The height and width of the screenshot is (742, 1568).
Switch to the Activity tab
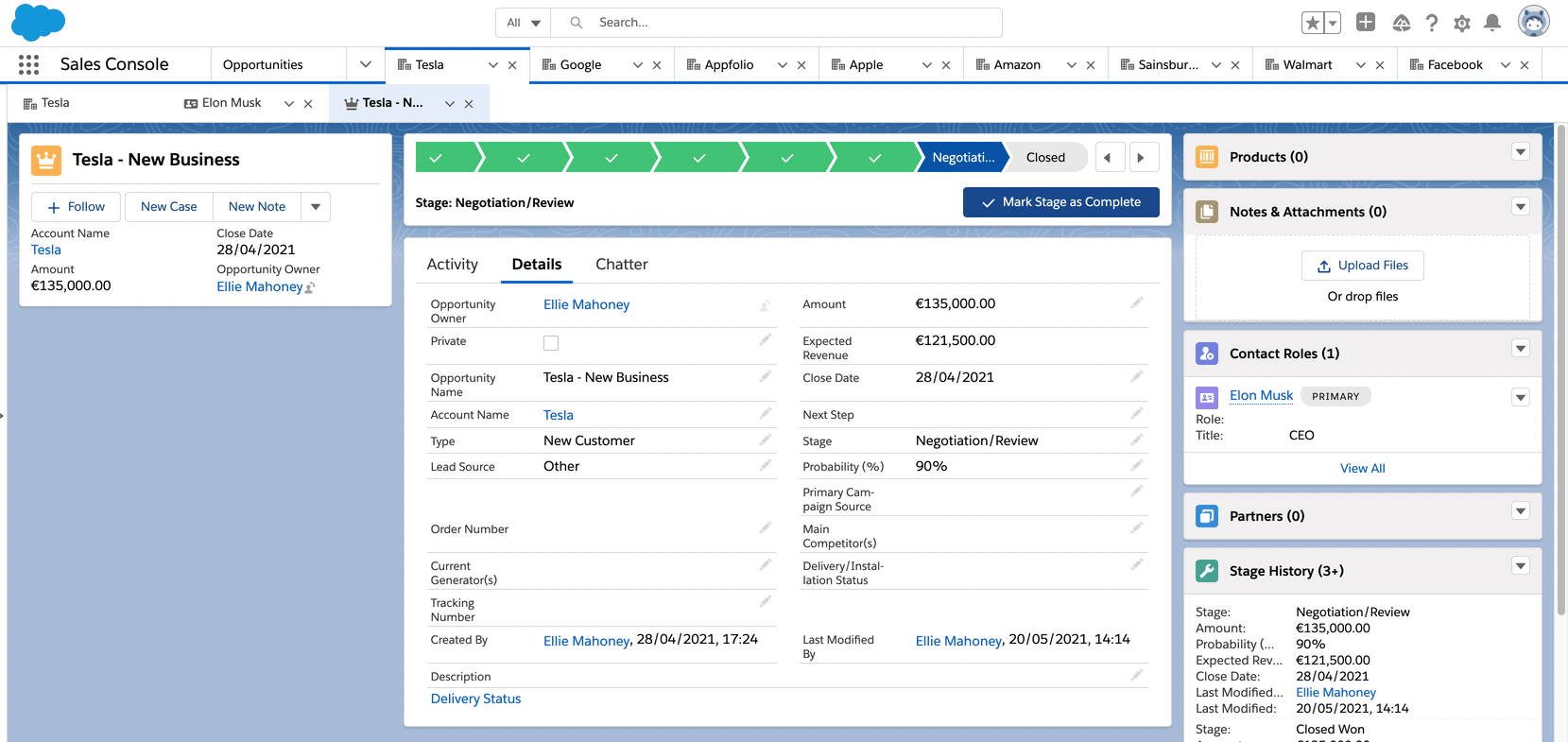click(453, 265)
